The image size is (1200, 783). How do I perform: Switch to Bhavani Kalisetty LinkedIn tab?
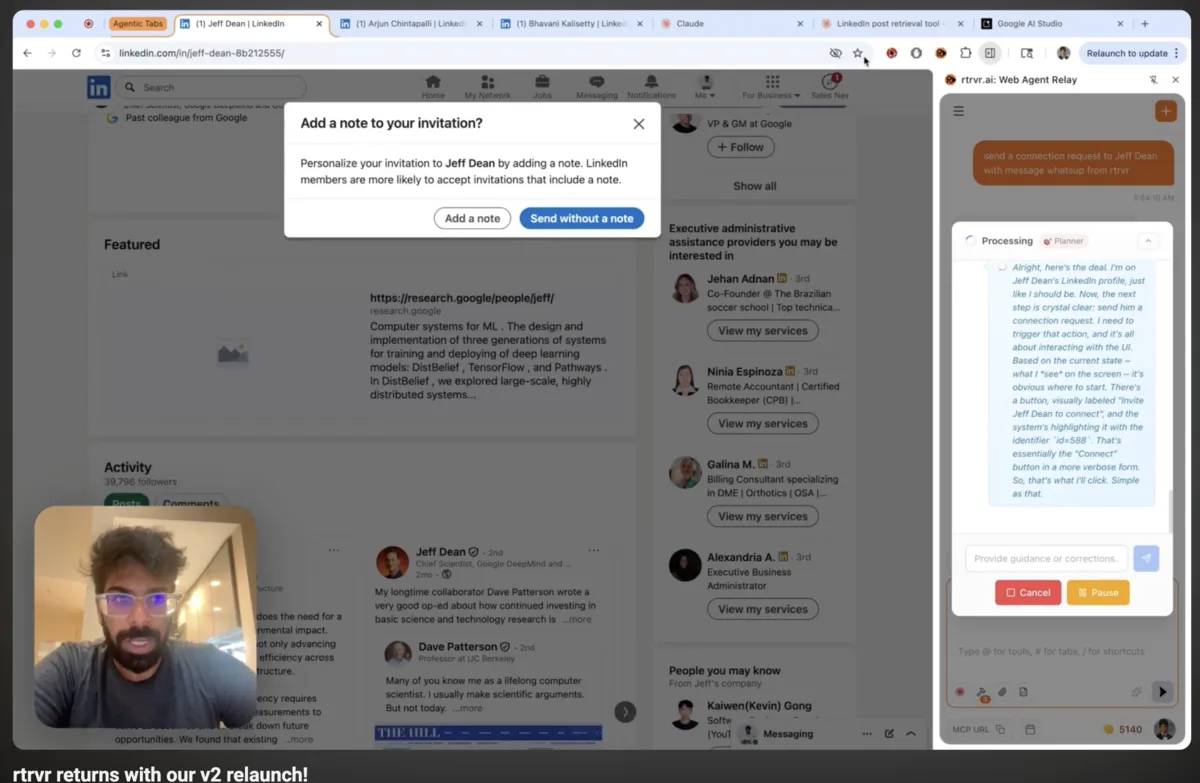(x=571, y=23)
